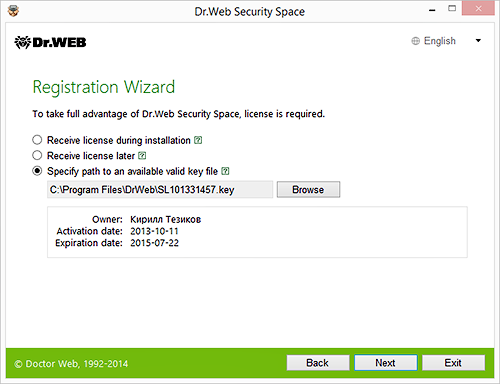Viewport: 500px width, 384px height.
Task: Exit the Registration Wizard
Action: tap(453, 363)
